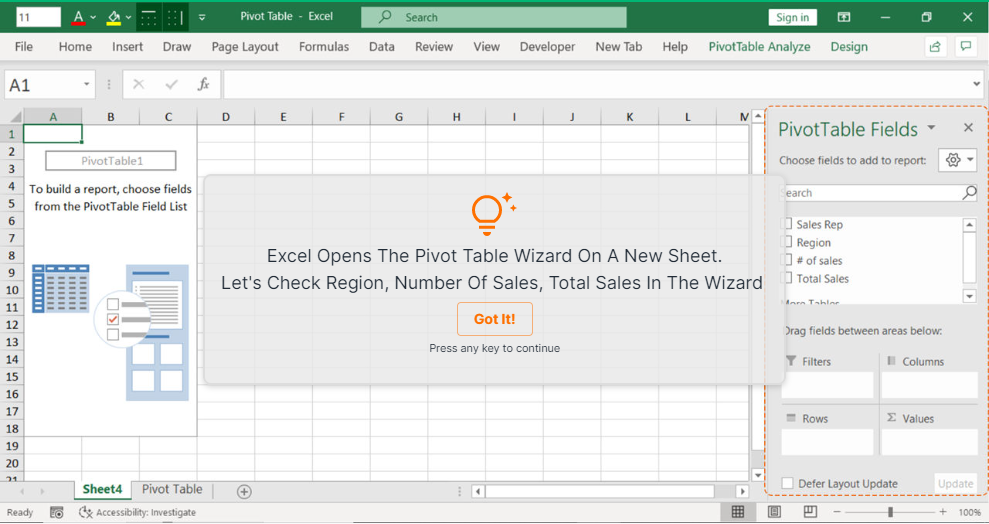The image size is (989, 524).
Task: Switch to Page Break Preview icon
Action: [x=811, y=512]
